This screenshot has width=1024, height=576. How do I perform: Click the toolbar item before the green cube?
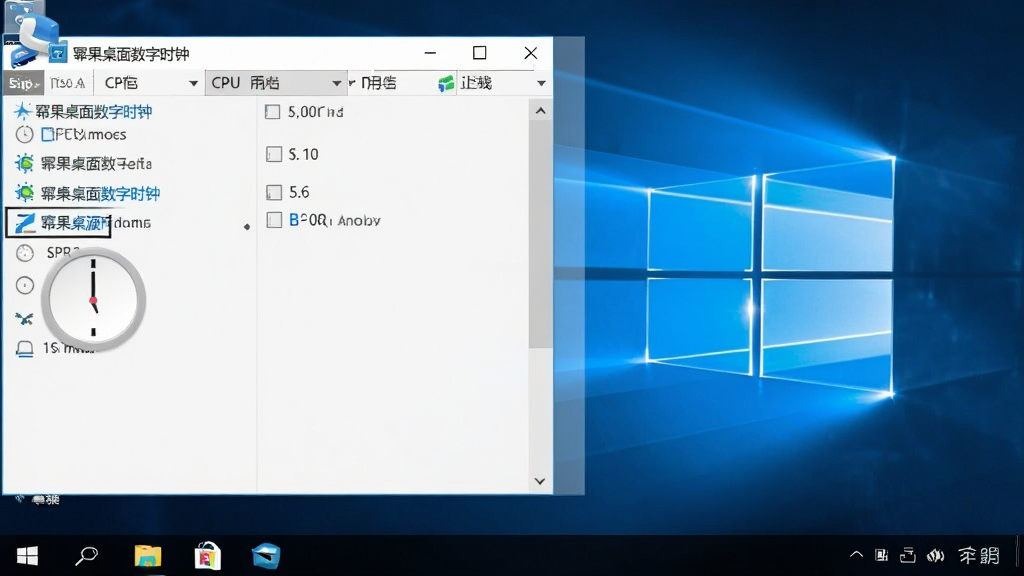[379, 83]
